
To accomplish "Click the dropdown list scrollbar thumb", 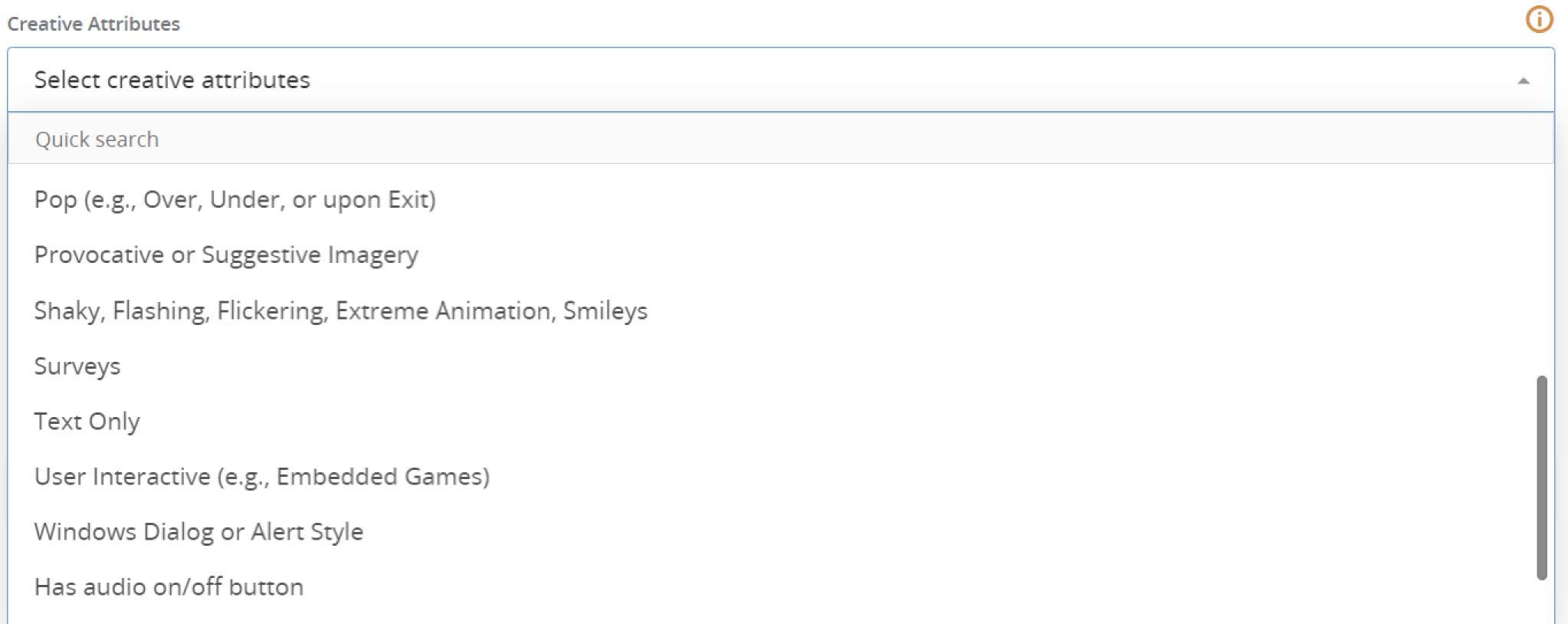I will pyautogui.click(x=1542, y=475).
